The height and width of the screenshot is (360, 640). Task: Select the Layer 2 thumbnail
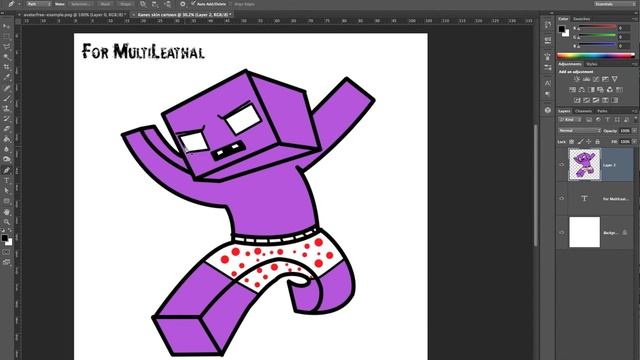tap(584, 164)
